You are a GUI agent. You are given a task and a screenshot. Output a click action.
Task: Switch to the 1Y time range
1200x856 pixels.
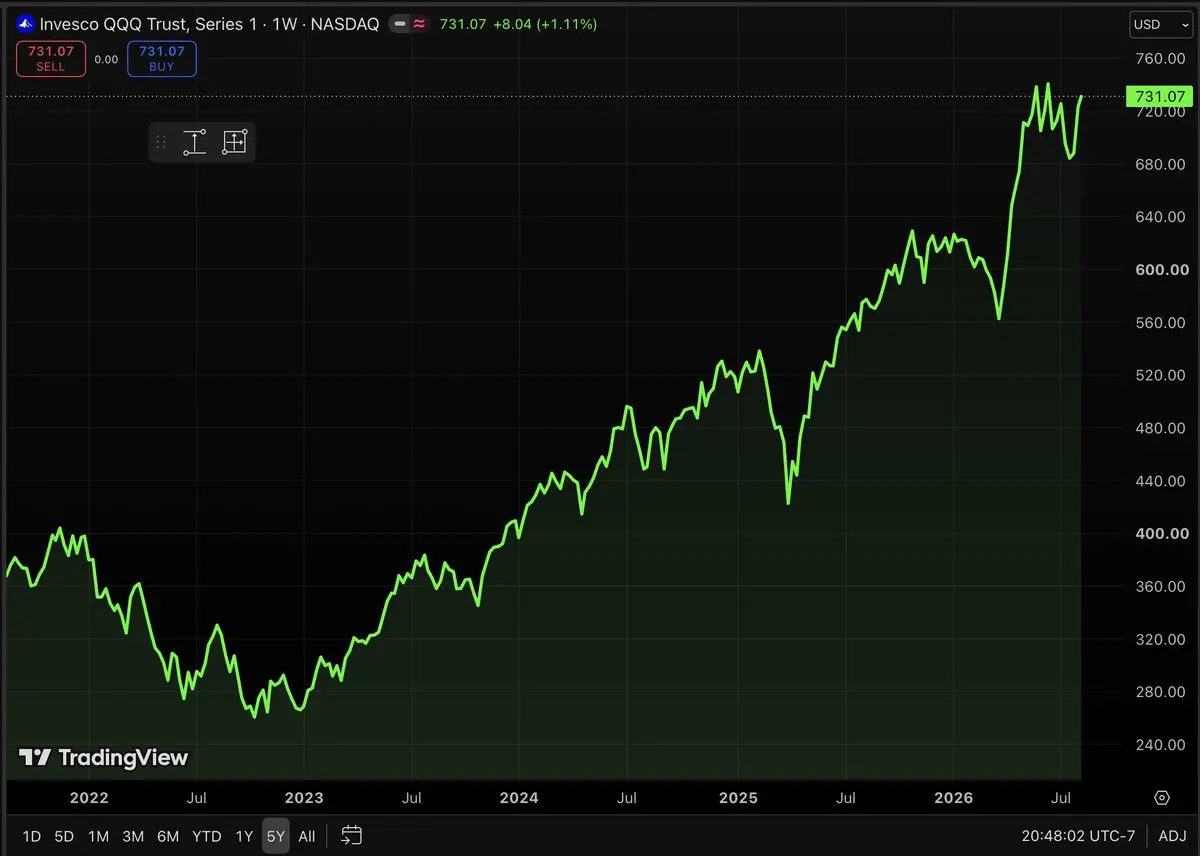click(244, 836)
